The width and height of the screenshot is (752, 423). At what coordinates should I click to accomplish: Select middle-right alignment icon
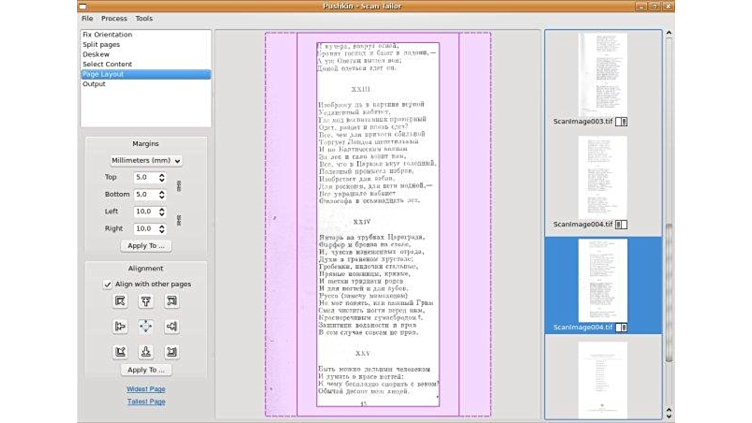point(171,327)
